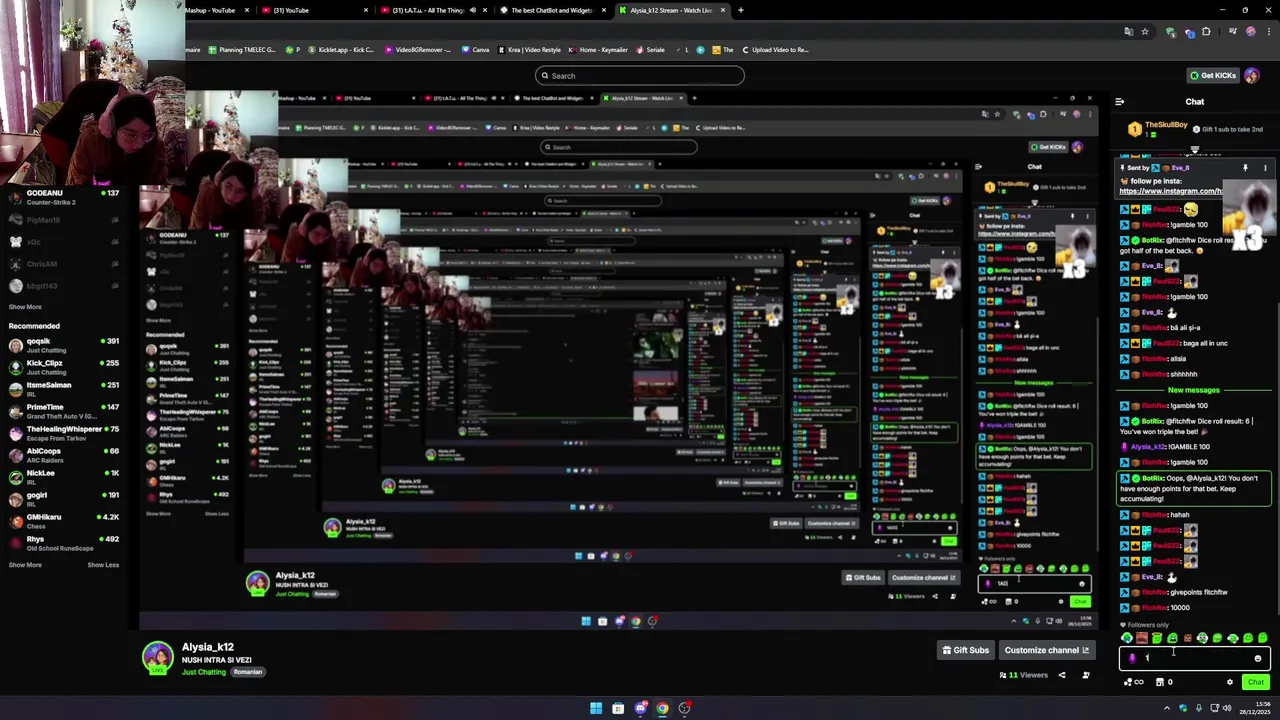Open the channel shop icon showing 0
This screenshot has width=1280, height=720.
1164,682
